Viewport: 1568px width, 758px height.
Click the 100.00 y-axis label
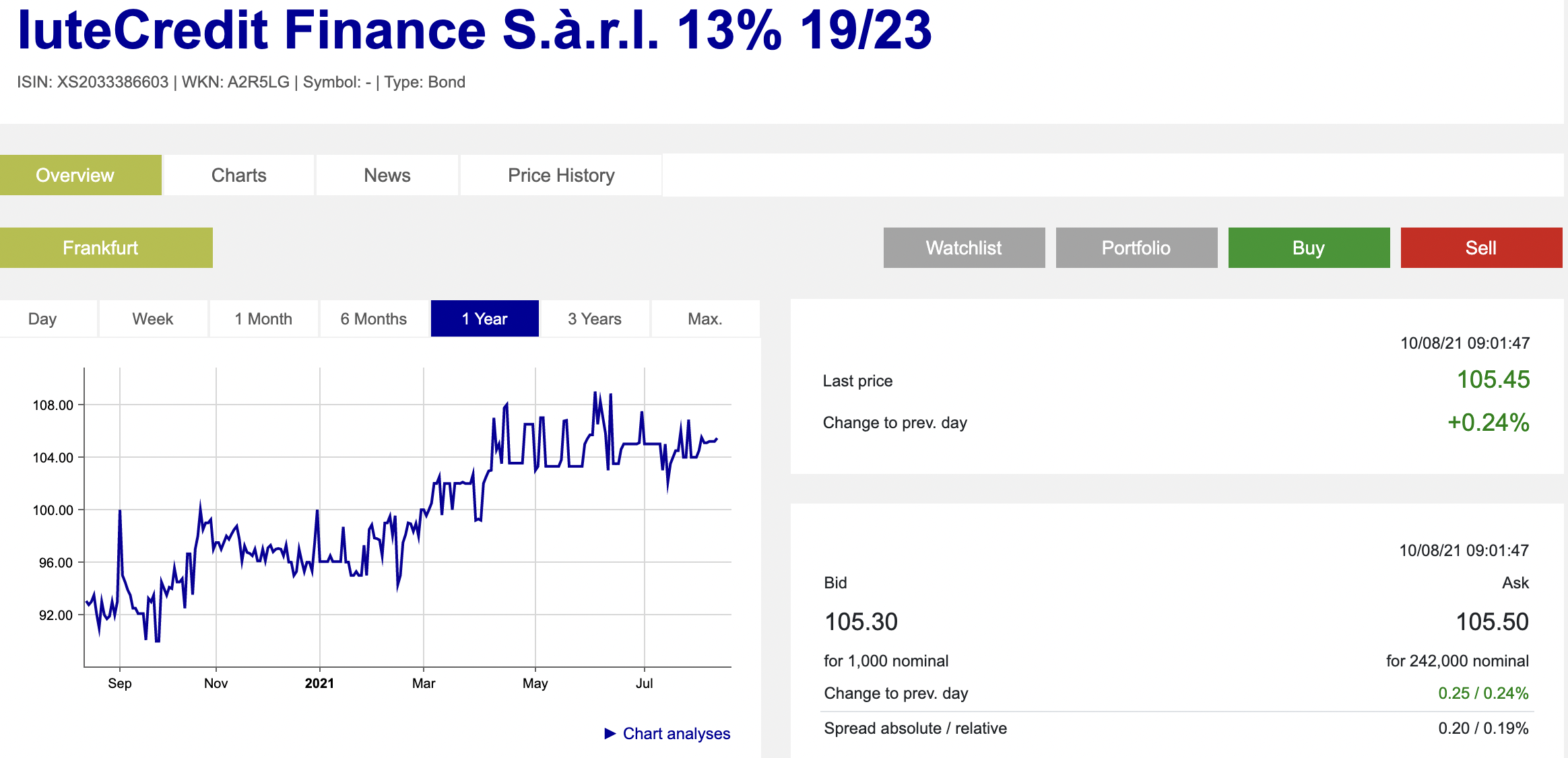tap(53, 510)
